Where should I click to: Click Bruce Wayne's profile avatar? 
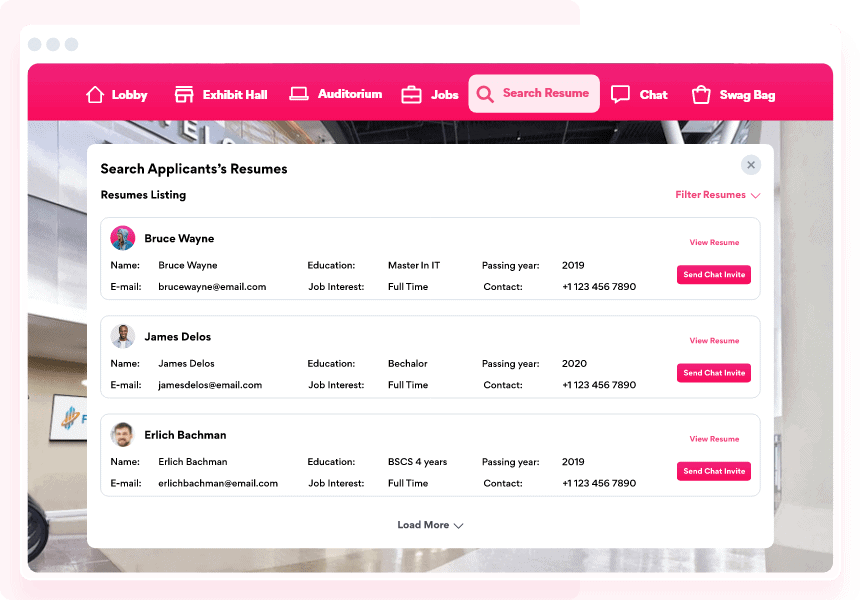pos(123,238)
